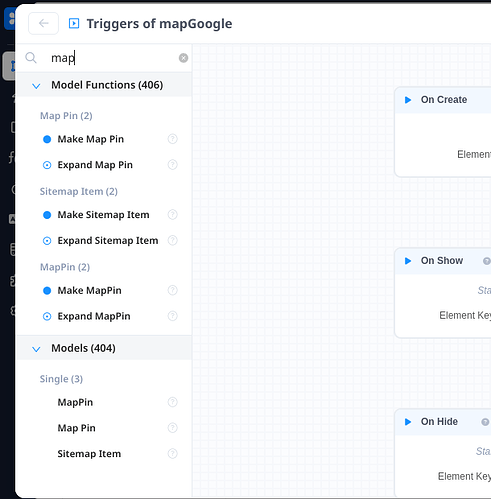
Task: Click the play icon on On Create
Action: [x=408, y=100]
